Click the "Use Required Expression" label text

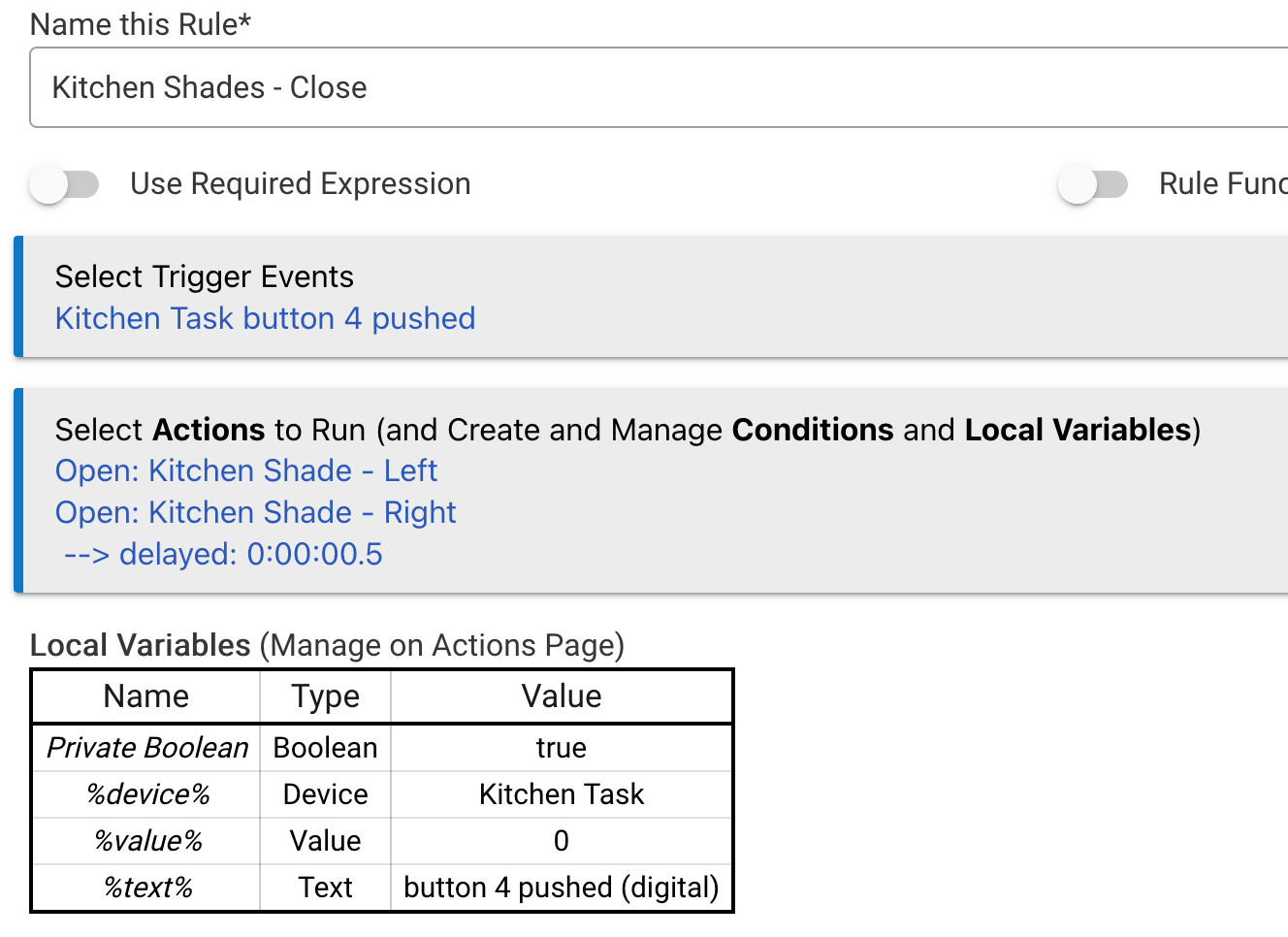[x=300, y=184]
